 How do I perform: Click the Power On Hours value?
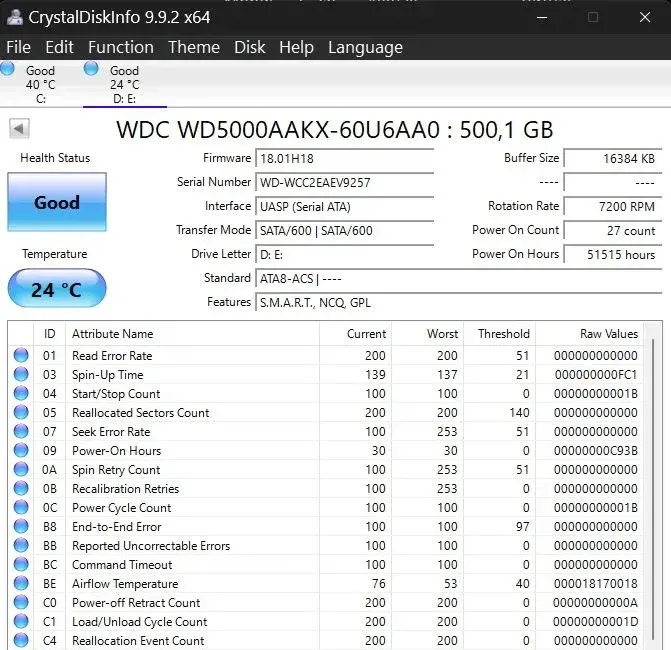pyautogui.click(x=613, y=255)
